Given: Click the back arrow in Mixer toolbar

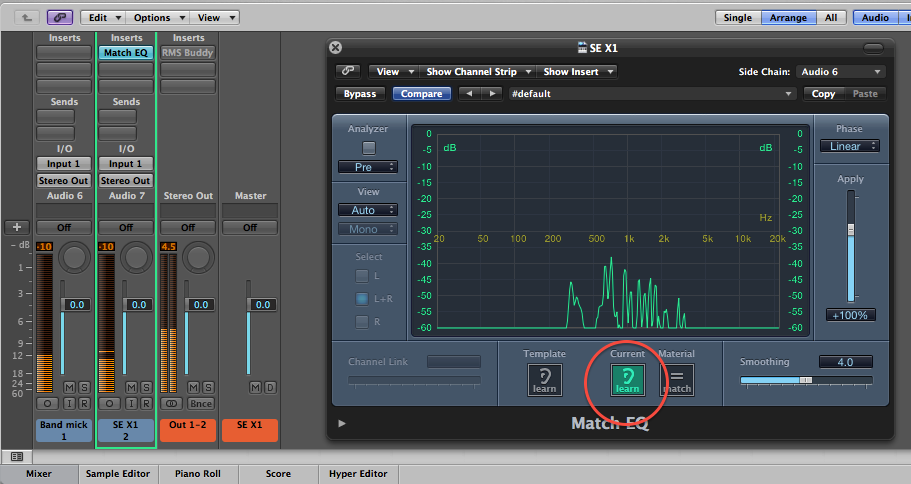Looking at the screenshot, I should point(27,17).
